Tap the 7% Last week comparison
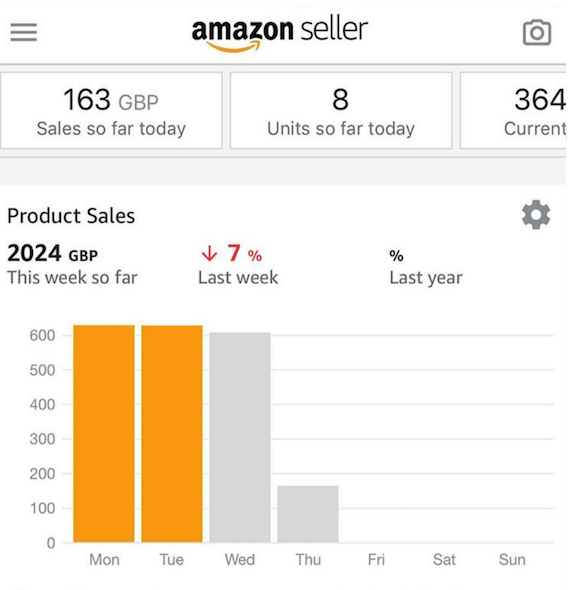Screen dimensions: 568x590 pyautogui.click(x=238, y=264)
